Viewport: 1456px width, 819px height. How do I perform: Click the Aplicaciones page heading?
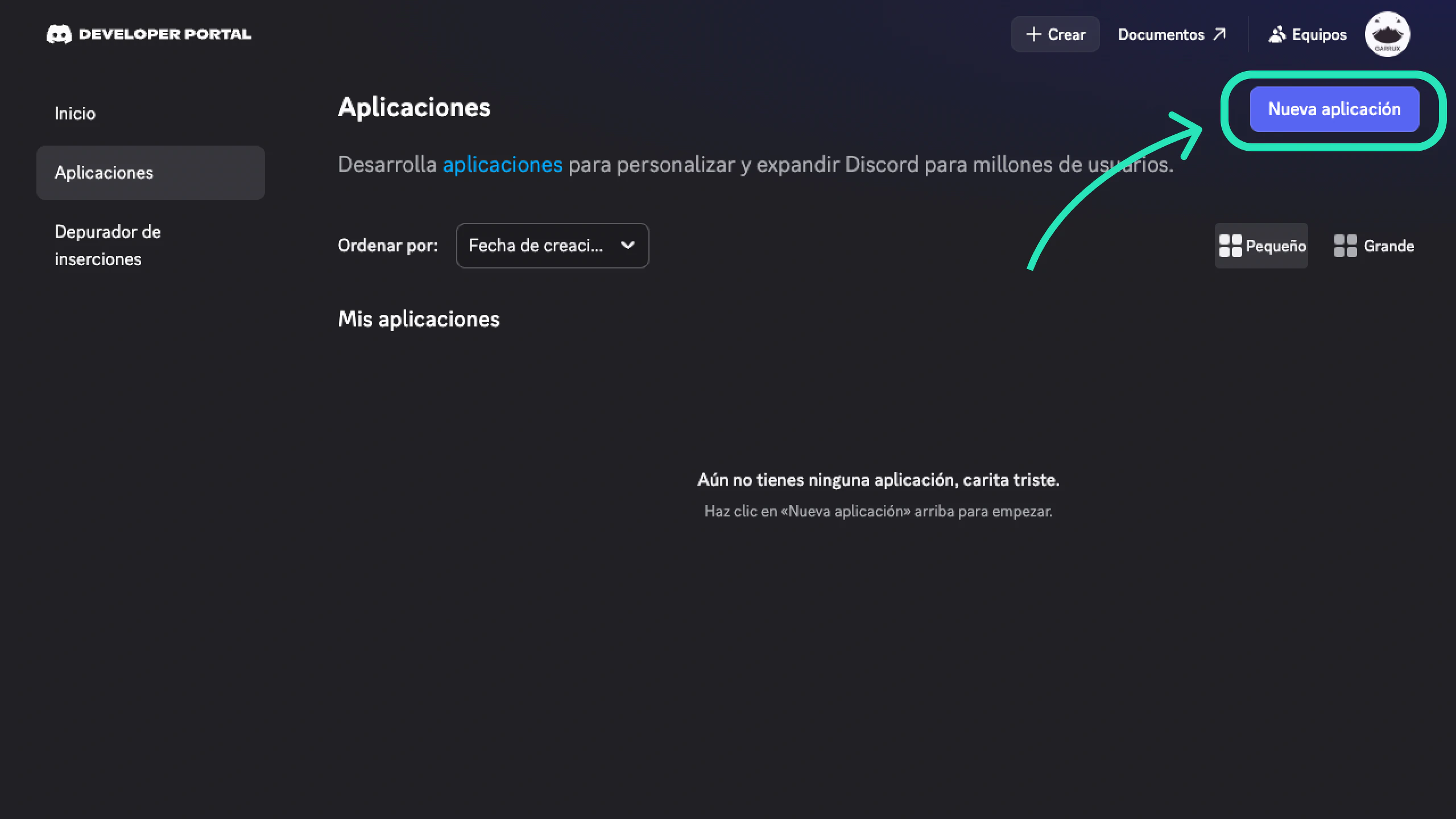click(x=414, y=107)
